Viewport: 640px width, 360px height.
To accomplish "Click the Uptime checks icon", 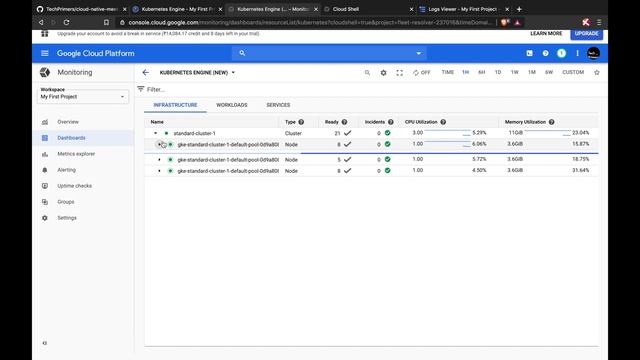I will 45,186.
